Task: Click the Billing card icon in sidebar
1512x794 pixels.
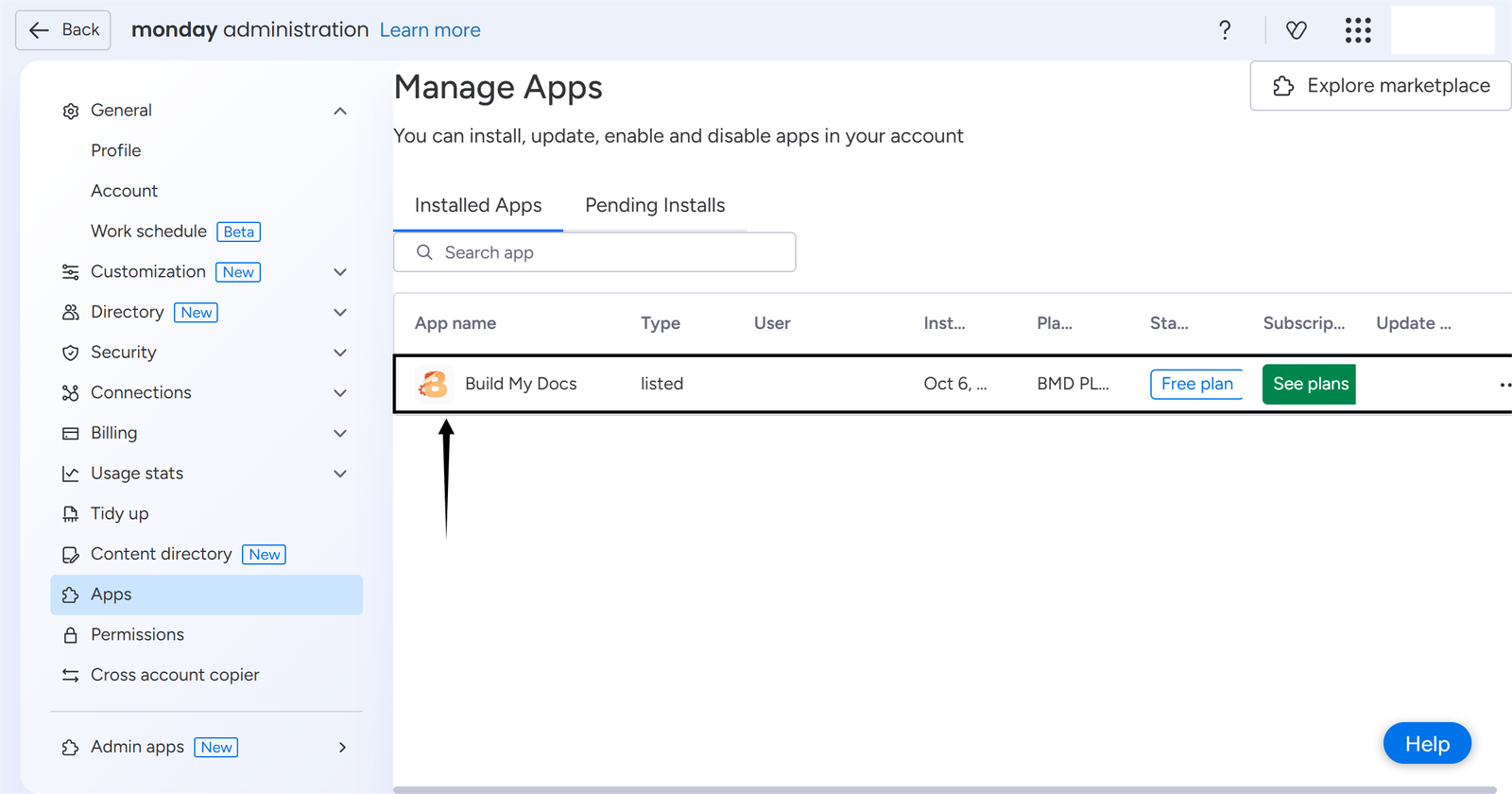Action: pos(71,433)
